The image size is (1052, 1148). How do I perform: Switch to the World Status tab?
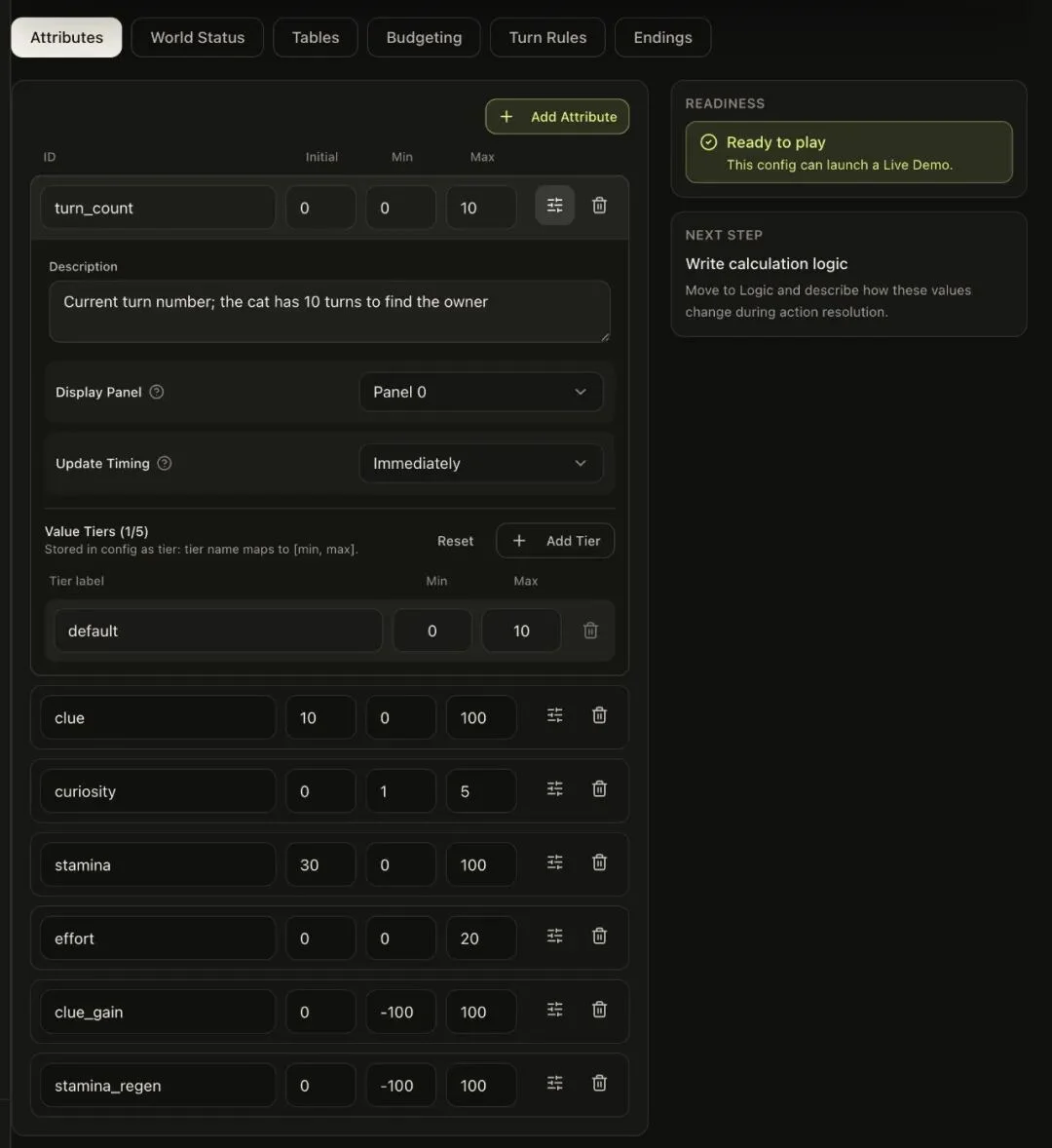click(198, 37)
